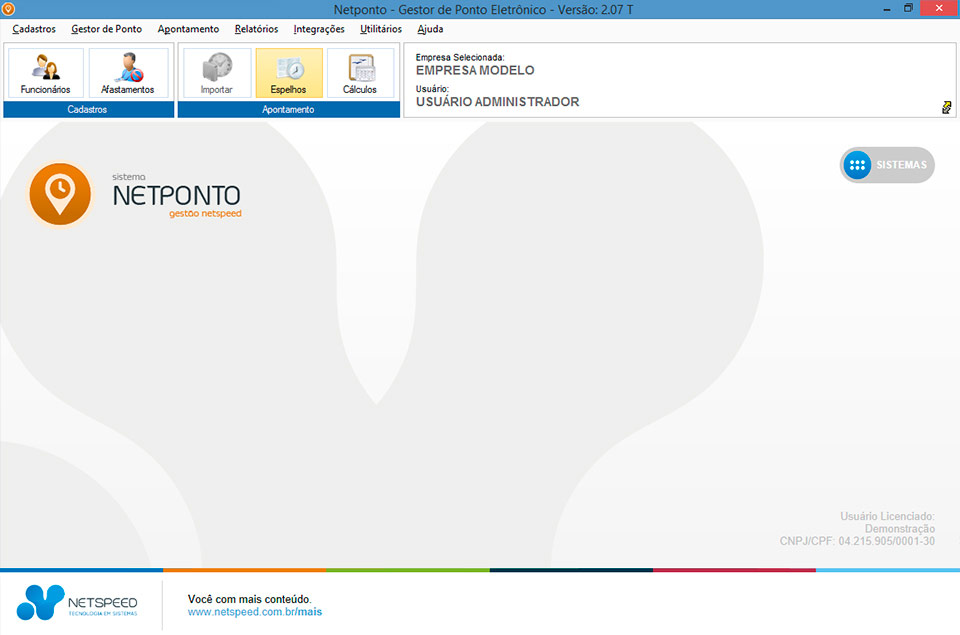Screen dimensions: 960x635
Task: Click the Netspeed logo in the footer
Action: point(77,603)
